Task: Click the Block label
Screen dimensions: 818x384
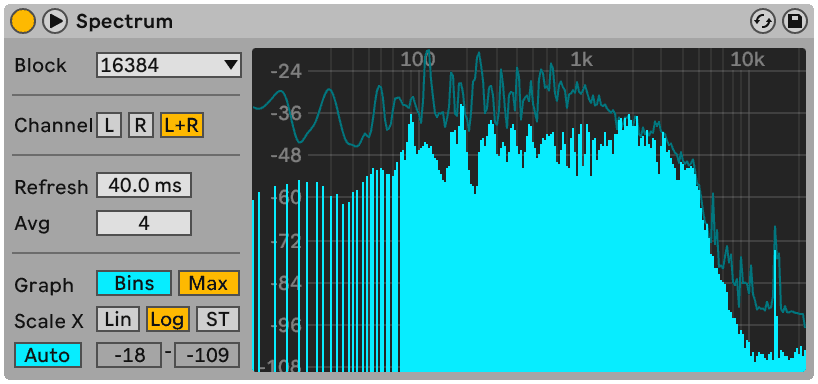Action: click(41, 66)
